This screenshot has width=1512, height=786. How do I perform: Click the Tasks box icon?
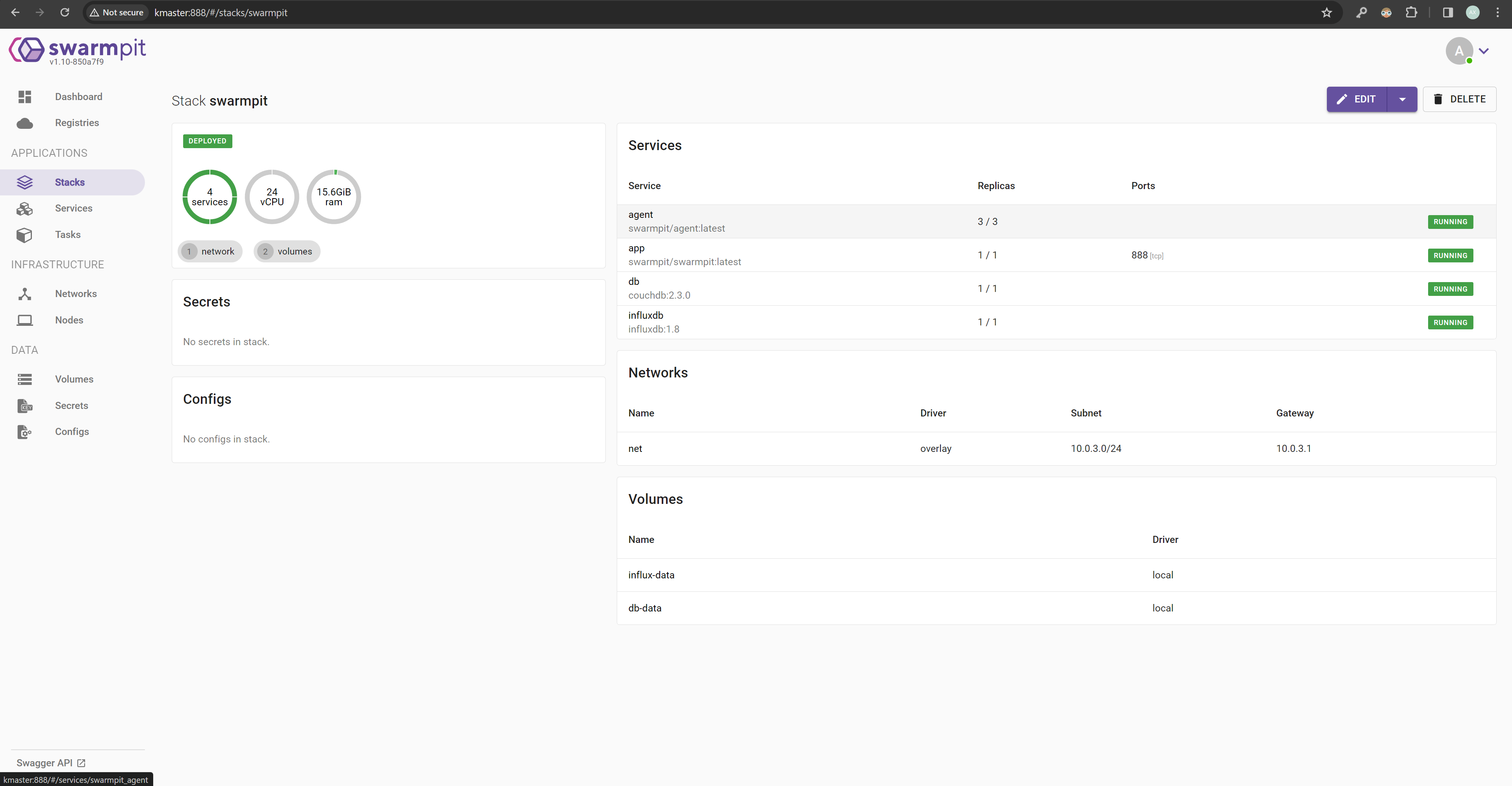[25, 235]
